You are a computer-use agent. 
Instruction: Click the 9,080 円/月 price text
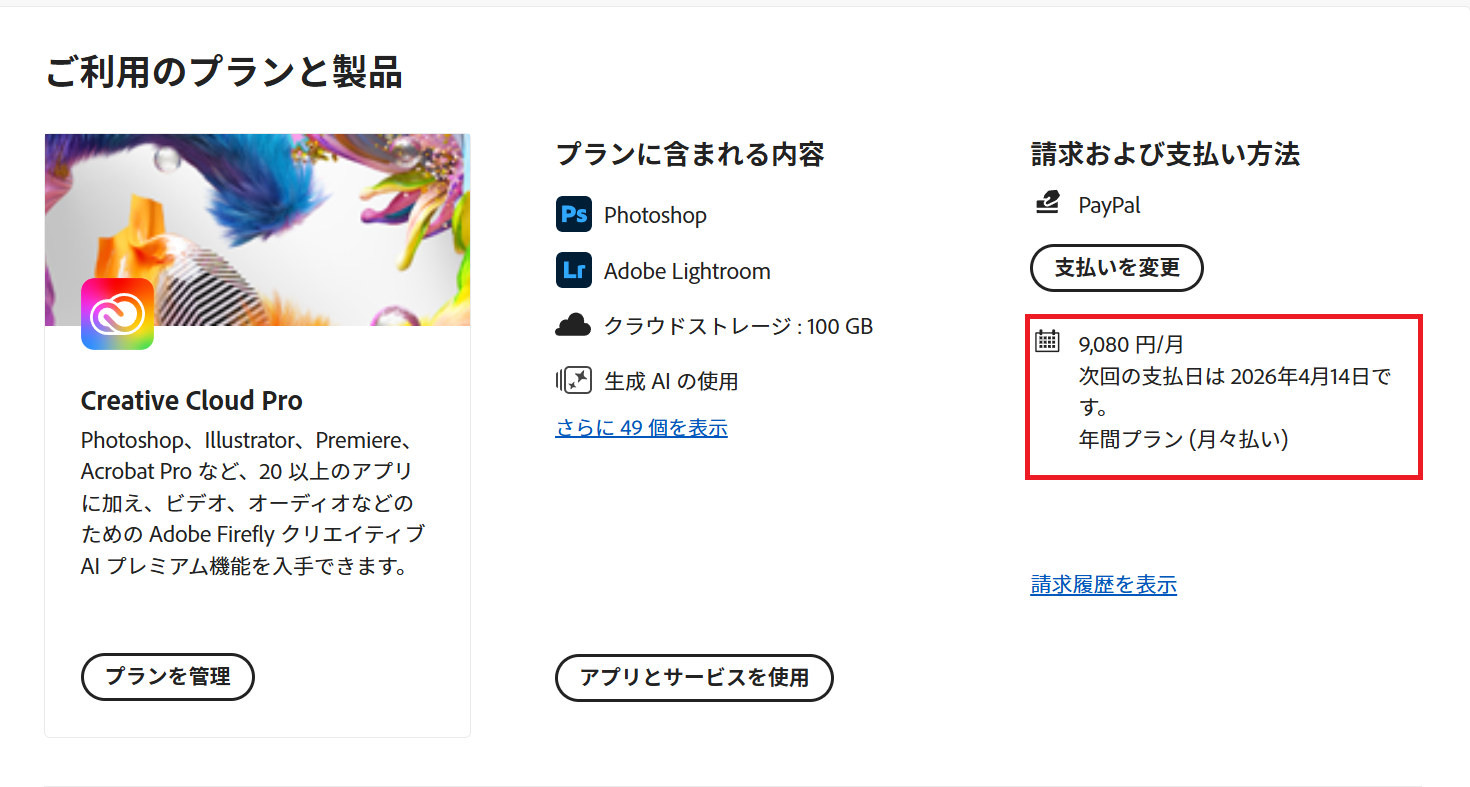[1131, 345]
